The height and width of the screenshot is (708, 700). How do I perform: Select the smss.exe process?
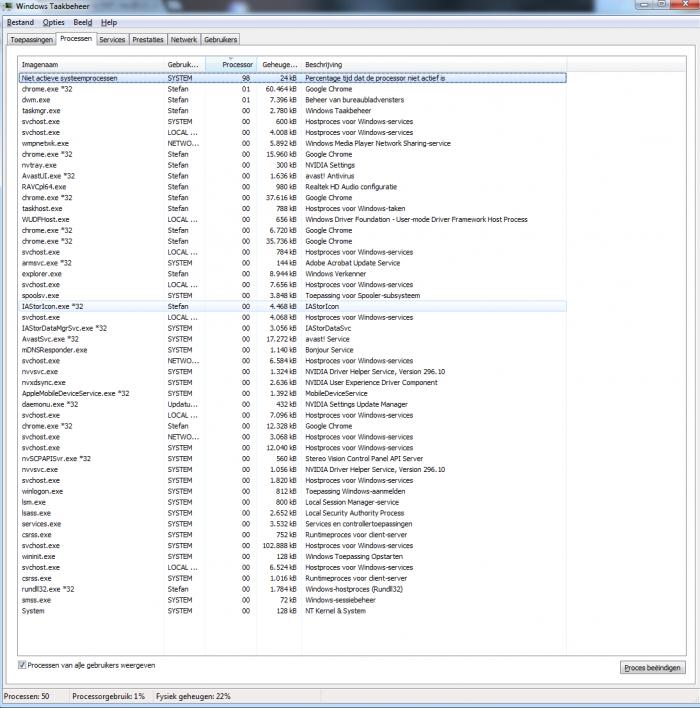pyautogui.click(x=293, y=600)
